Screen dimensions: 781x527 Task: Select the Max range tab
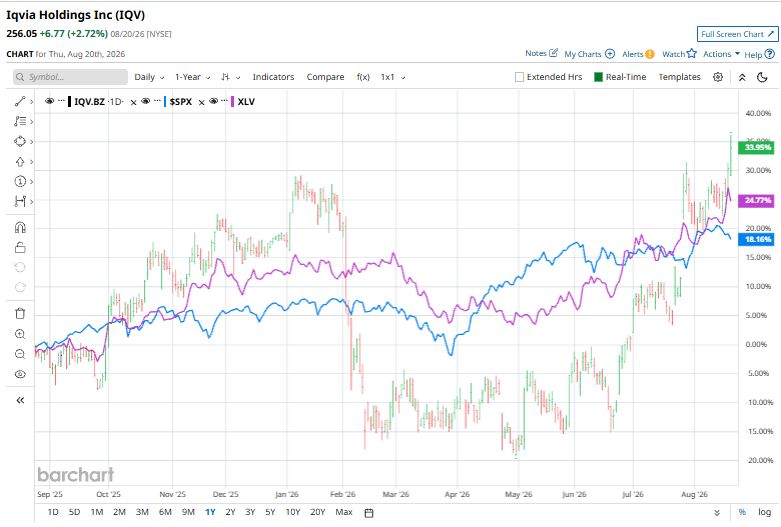(x=344, y=512)
